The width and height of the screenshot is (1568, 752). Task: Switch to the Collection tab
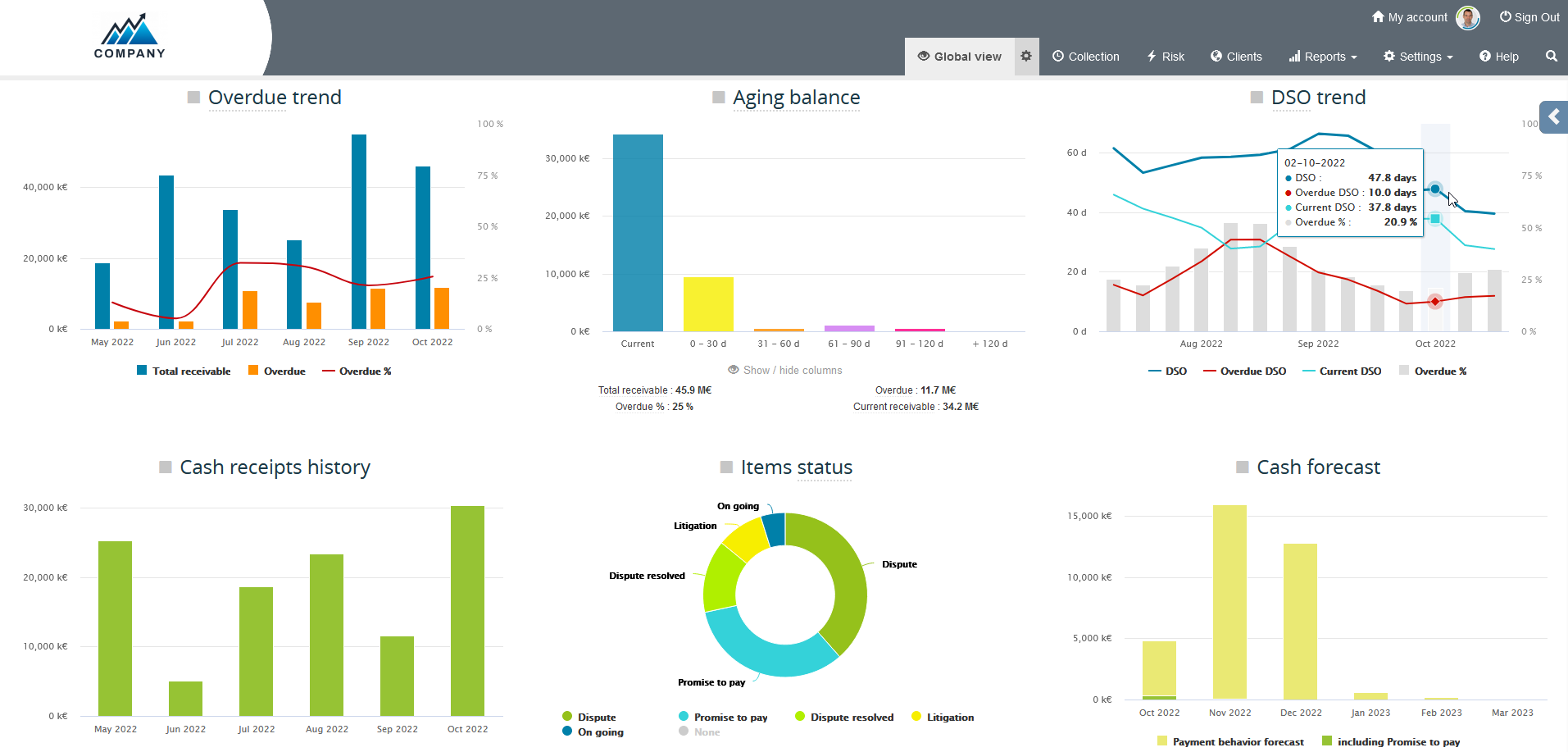tap(1086, 57)
